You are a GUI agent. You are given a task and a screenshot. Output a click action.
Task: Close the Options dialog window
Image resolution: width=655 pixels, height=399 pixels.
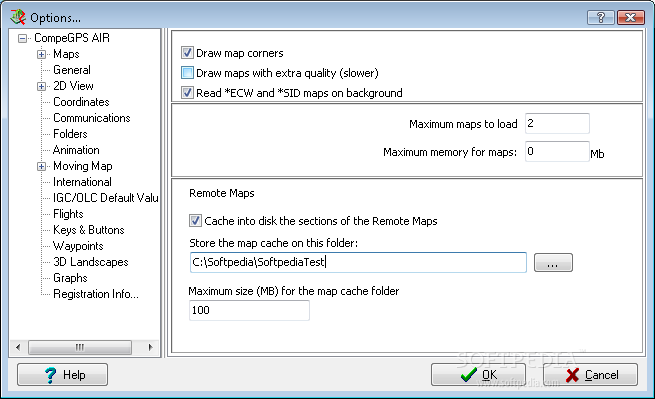click(x=630, y=18)
